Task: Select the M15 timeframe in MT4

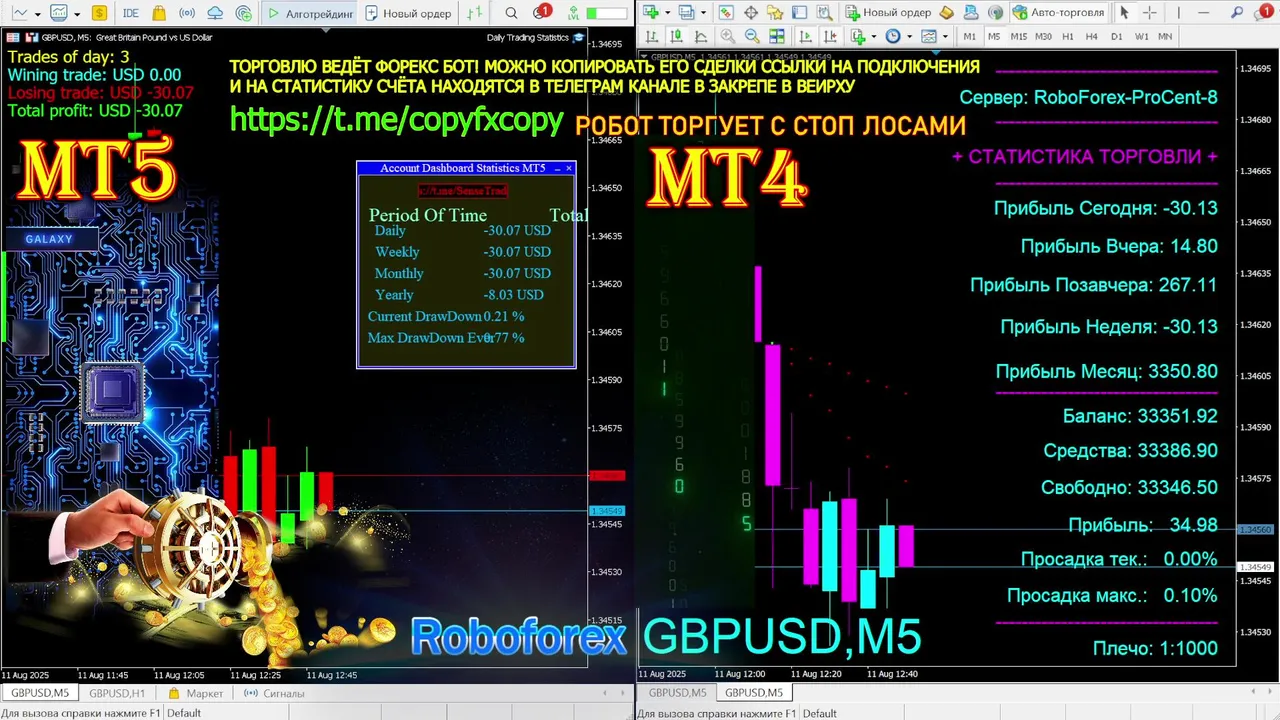Action: tap(1018, 36)
